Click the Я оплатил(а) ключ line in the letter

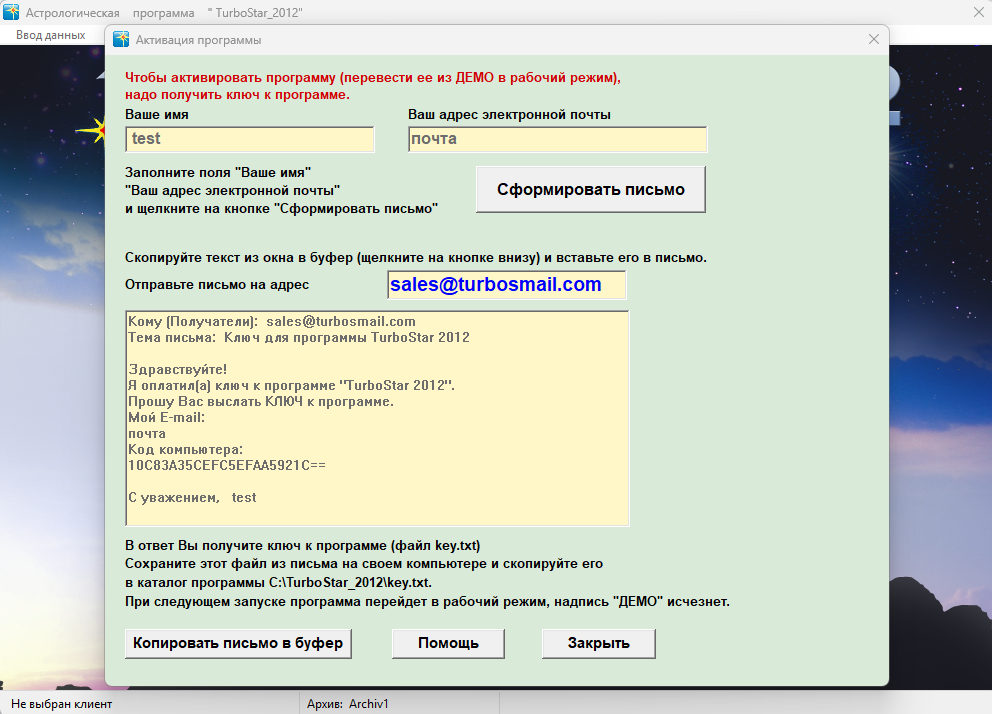pos(292,385)
